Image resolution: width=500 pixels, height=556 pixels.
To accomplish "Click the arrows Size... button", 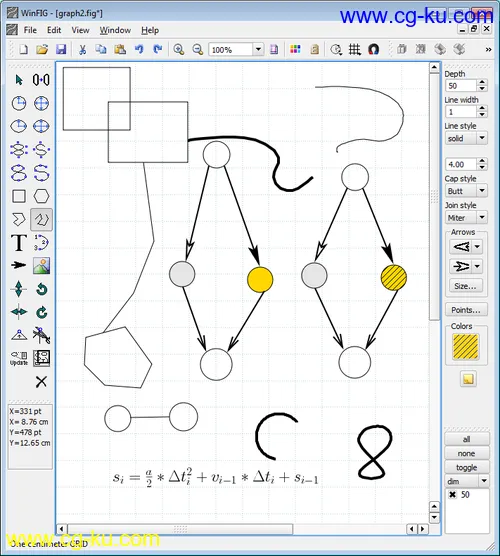I will coord(466,286).
